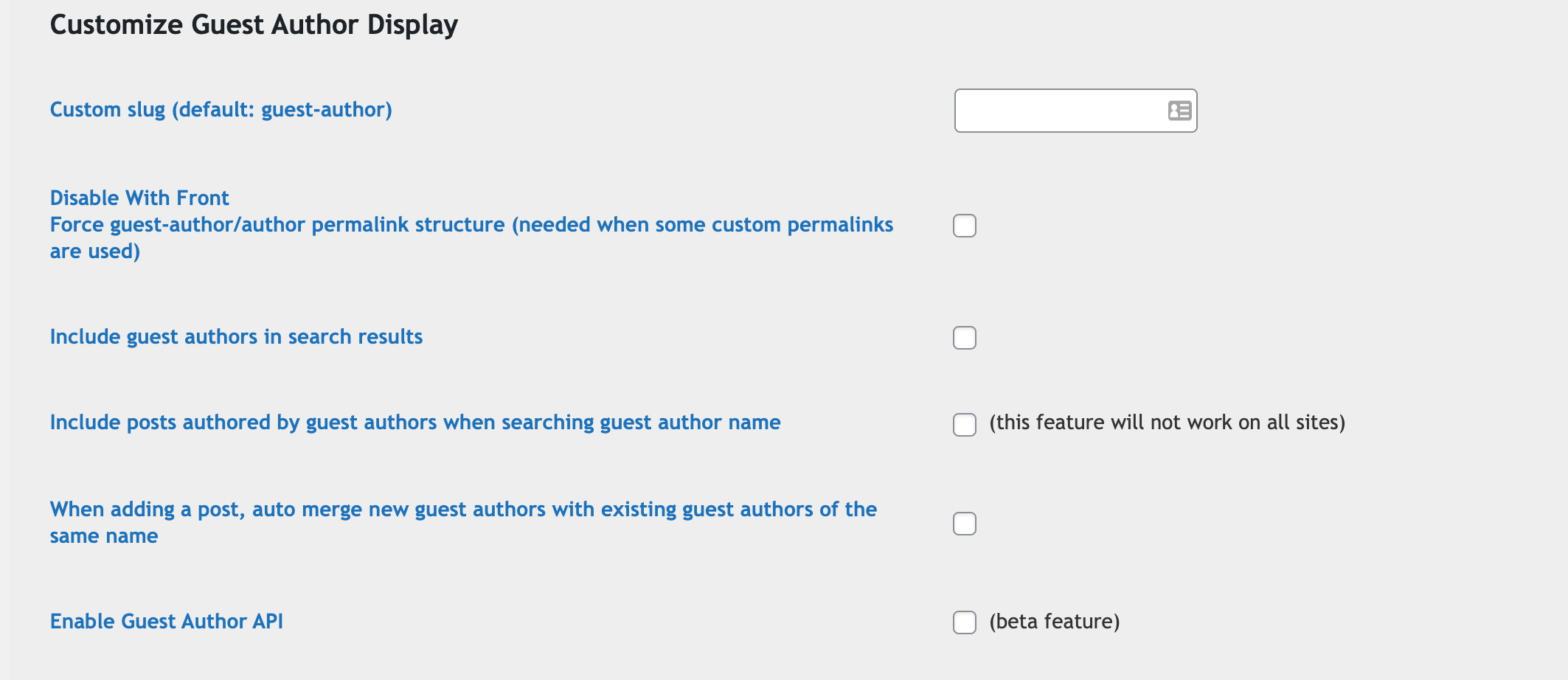
Task: Click 'Include posts authored by guest authors' label
Action: pos(415,423)
